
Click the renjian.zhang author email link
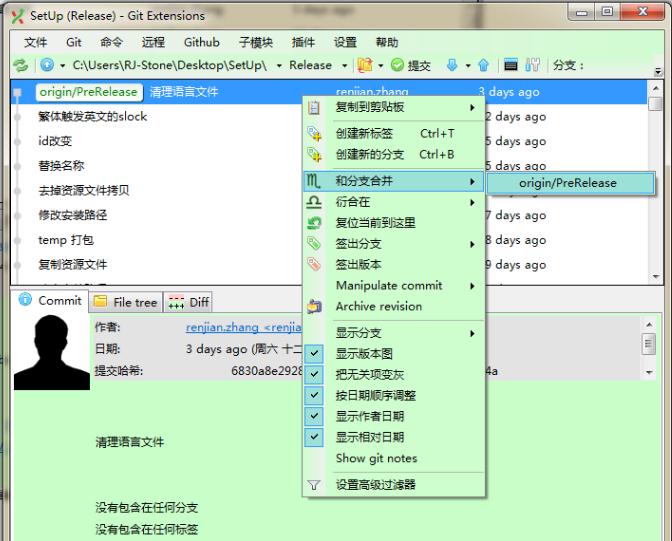click(243, 327)
